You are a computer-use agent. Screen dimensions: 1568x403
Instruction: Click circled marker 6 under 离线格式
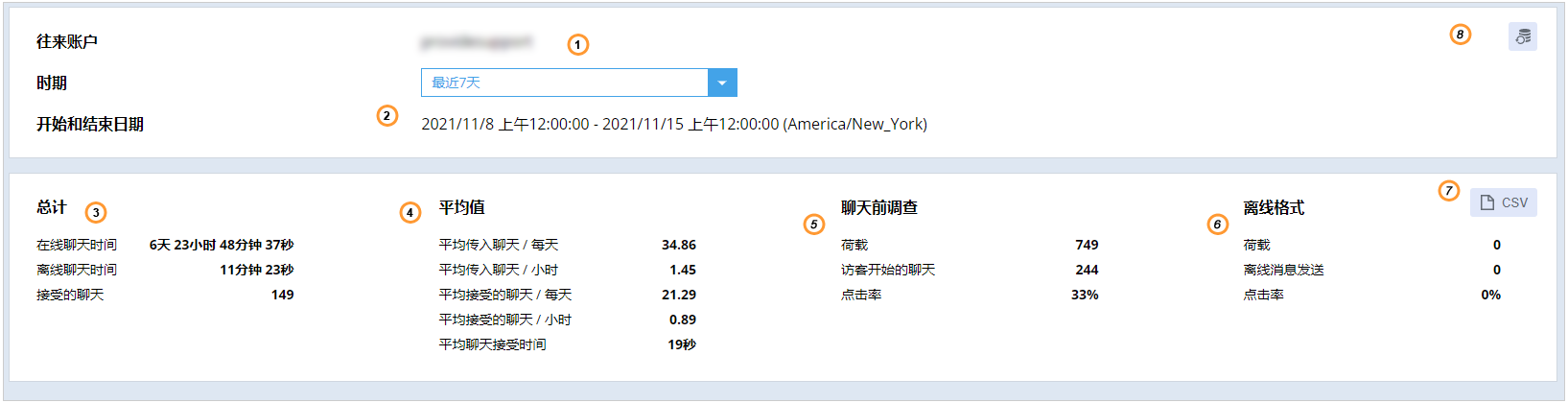[x=1217, y=225]
